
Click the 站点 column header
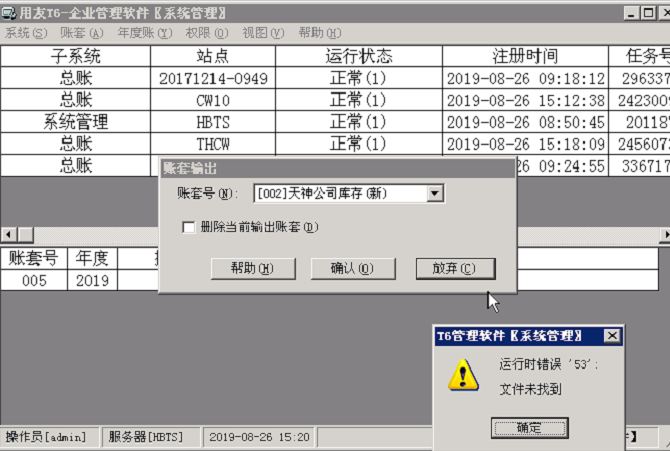coord(213,56)
